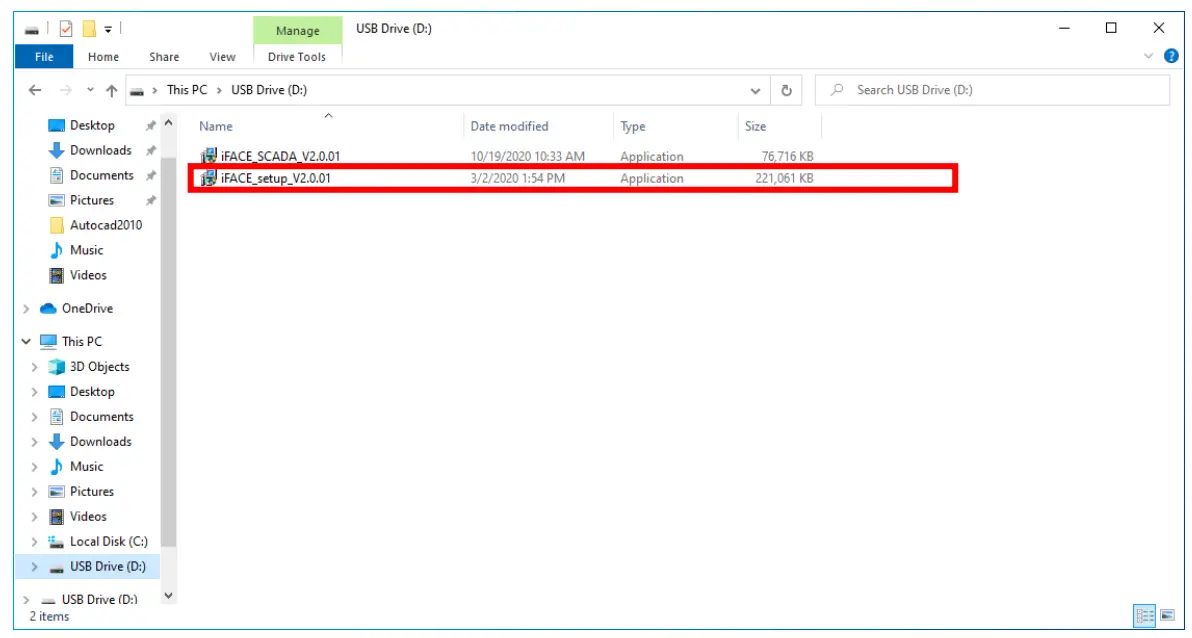Click the Forward navigation arrow
The image size is (1192, 638).
tap(65, 90)
